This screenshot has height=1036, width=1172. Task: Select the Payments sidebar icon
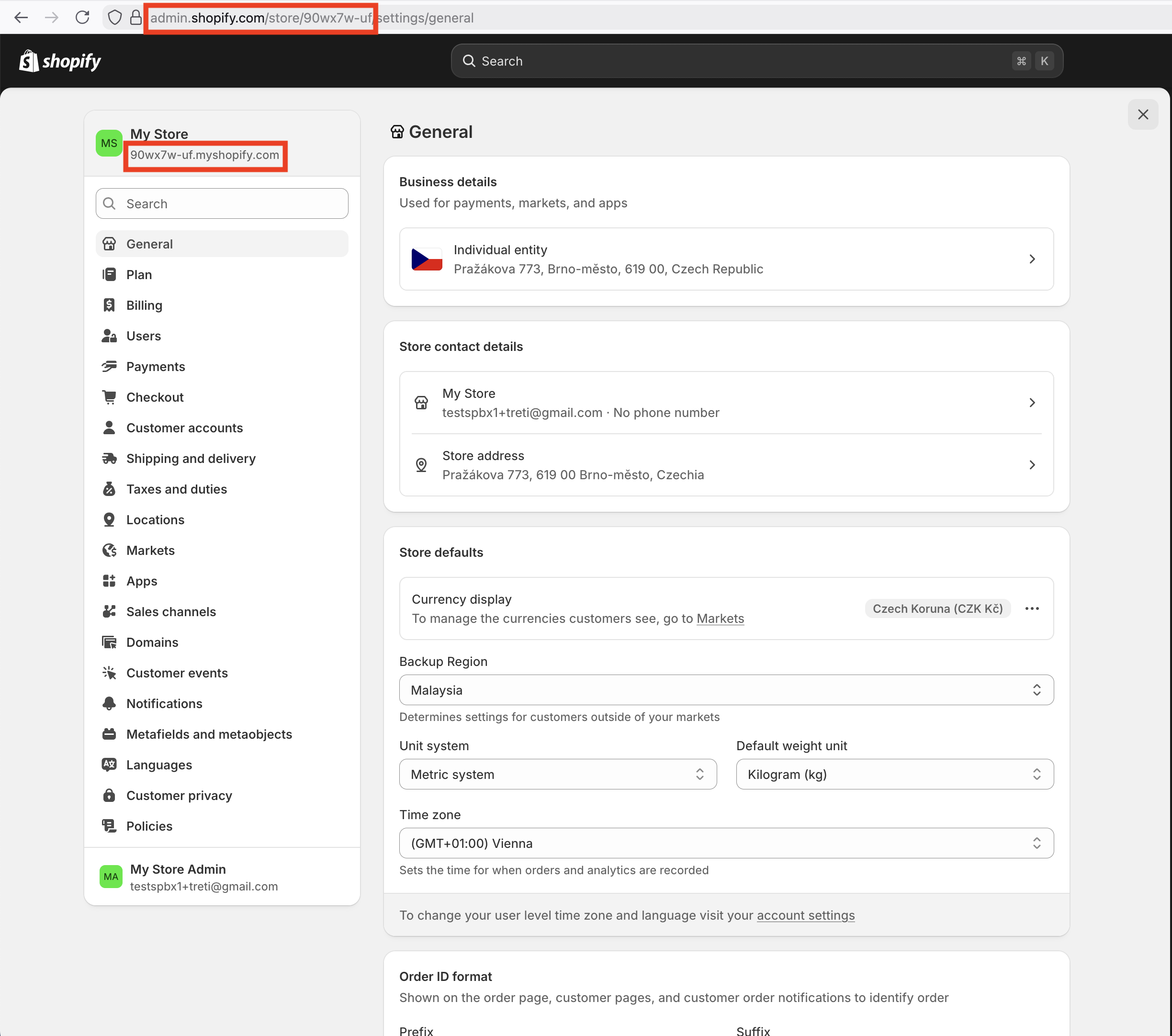pyautogui.click(x=109, y=366)
